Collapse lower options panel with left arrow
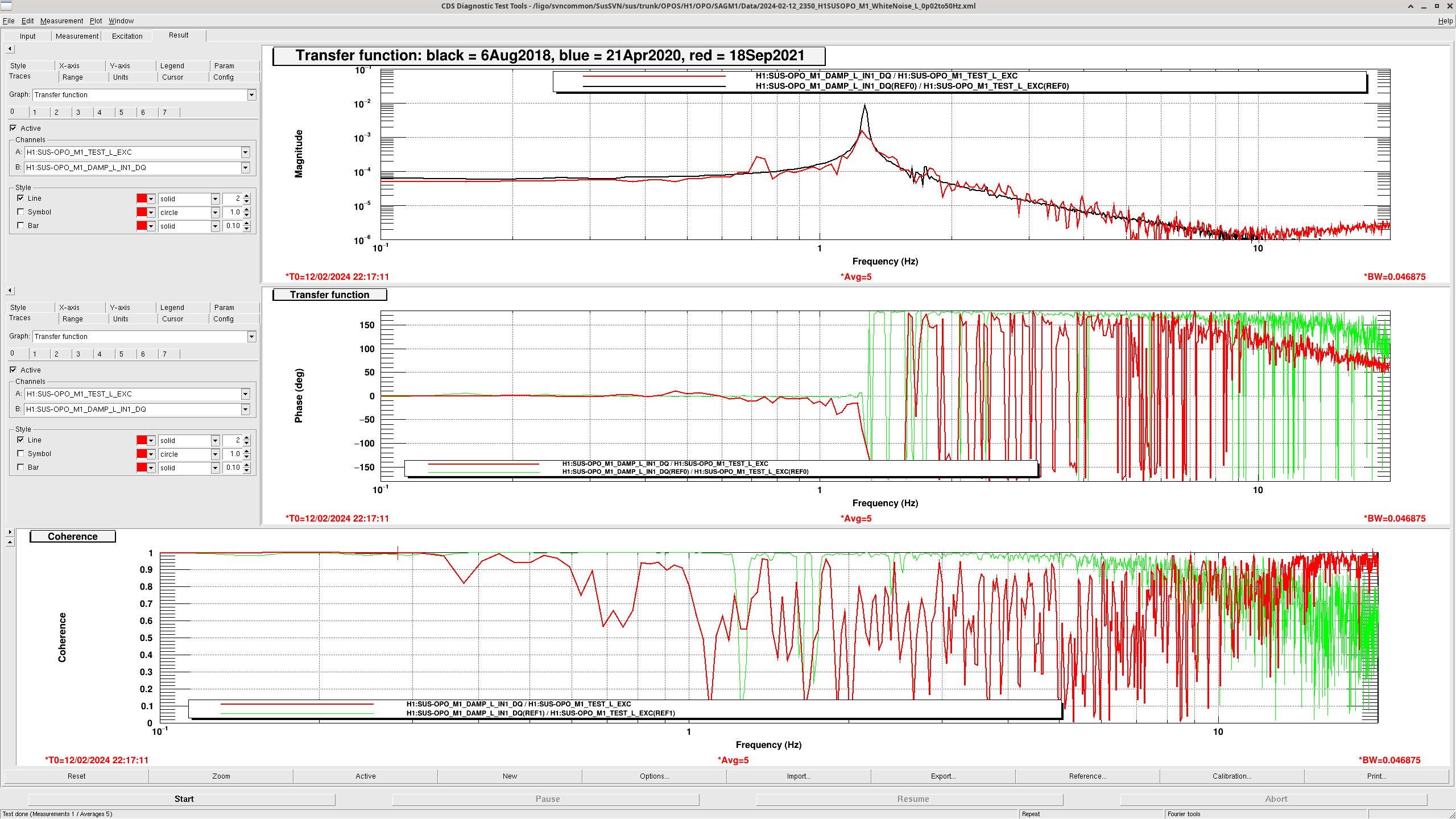 coord(10,291)
